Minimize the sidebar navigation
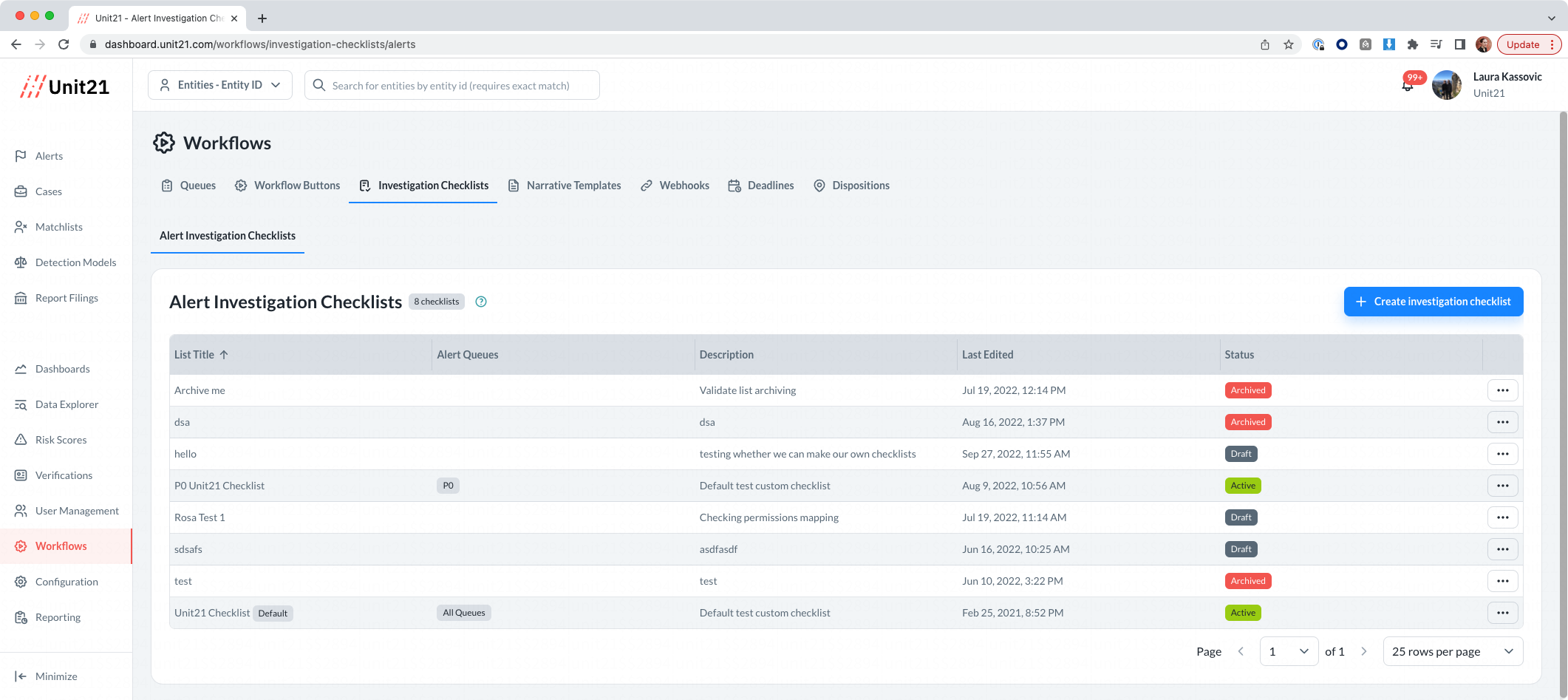The height and width of the screenshot is (700, 1568). pos(46,676)
